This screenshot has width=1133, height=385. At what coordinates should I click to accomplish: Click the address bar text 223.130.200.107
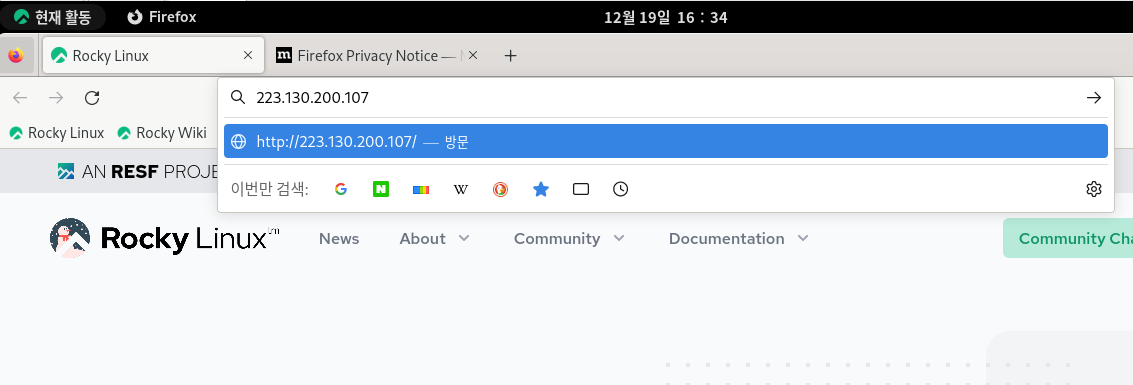[312, 98]
